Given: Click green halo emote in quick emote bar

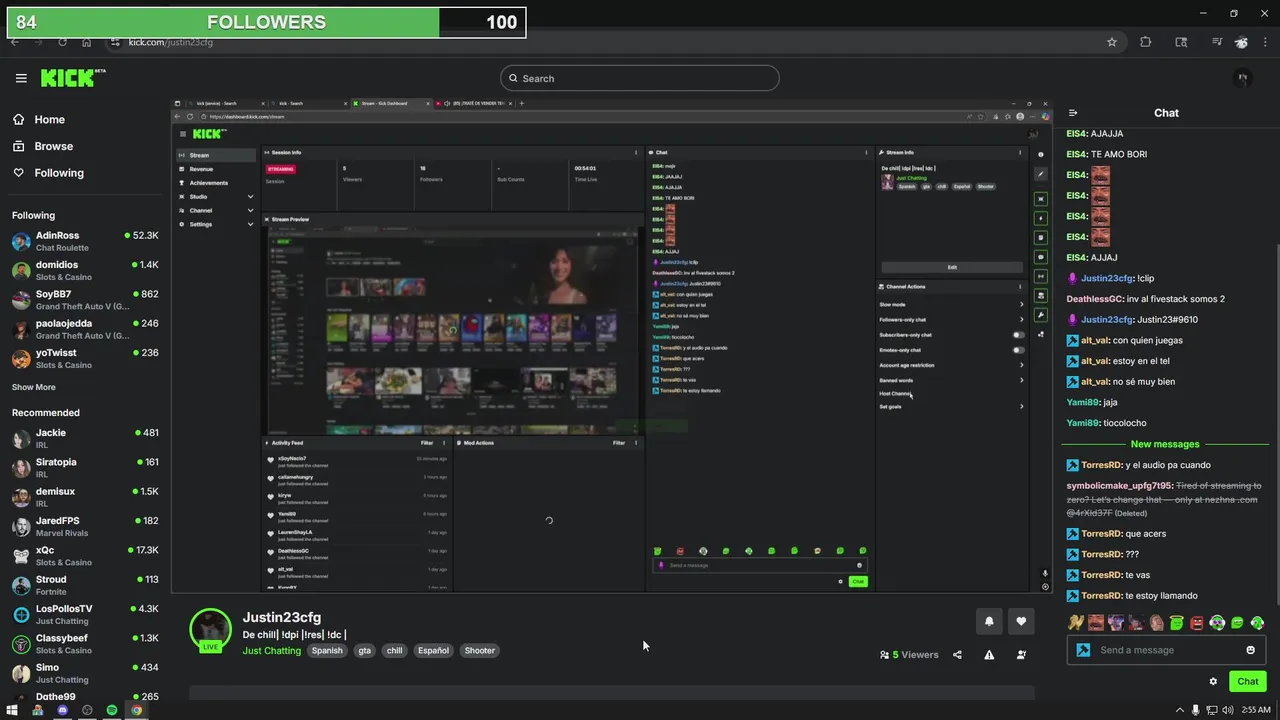Looking at the screenshot, I should point(1177,623).
